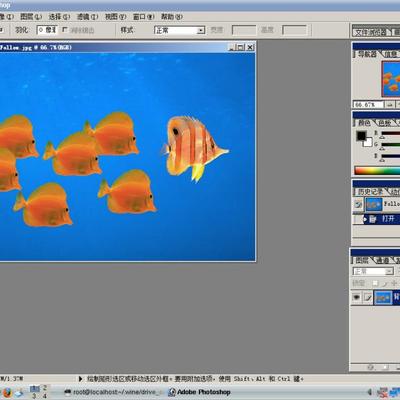Viewport: 400px width, 400px height.
Task: Open the 窗口 (Window) menu
Action: [144, 17]
